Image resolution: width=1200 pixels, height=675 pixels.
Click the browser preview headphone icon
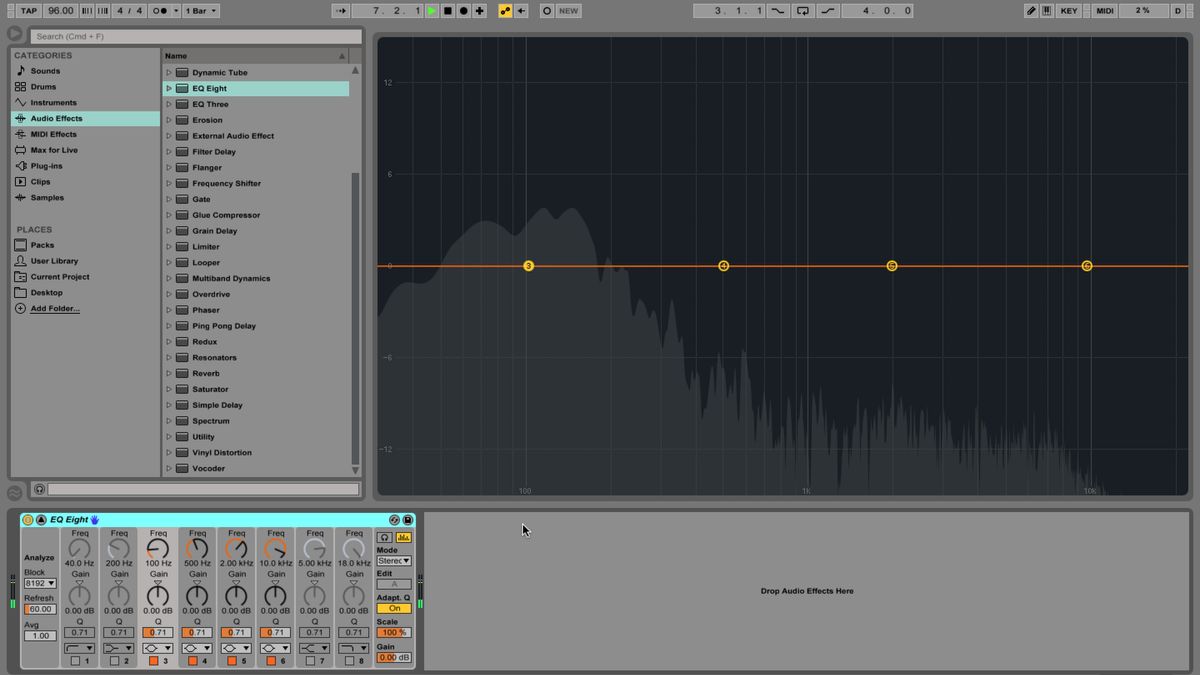[39, 489]
